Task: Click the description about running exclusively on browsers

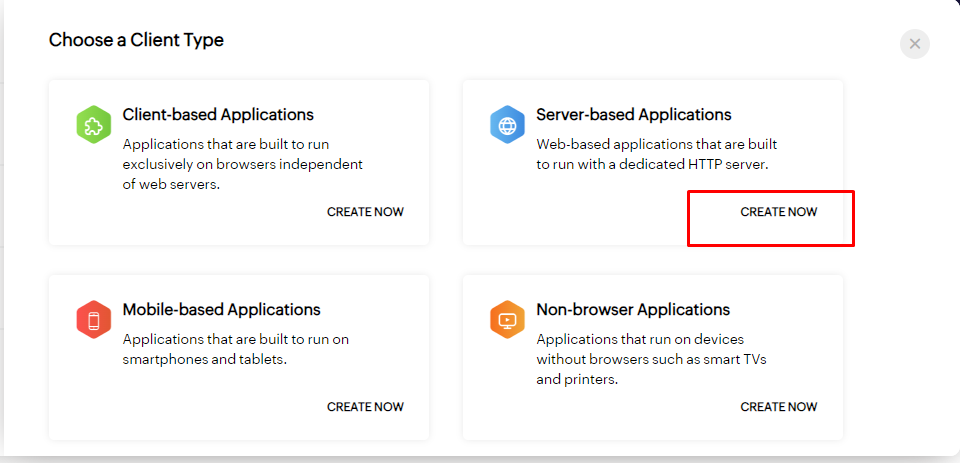Action: click(x=242, y=163)
